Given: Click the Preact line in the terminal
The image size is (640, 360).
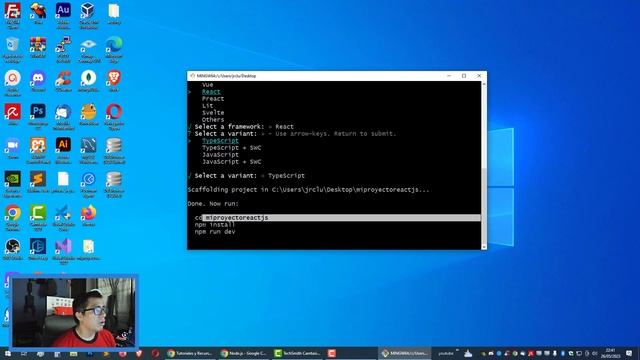Looking at the screenshot, I should (x=213, y=99).
